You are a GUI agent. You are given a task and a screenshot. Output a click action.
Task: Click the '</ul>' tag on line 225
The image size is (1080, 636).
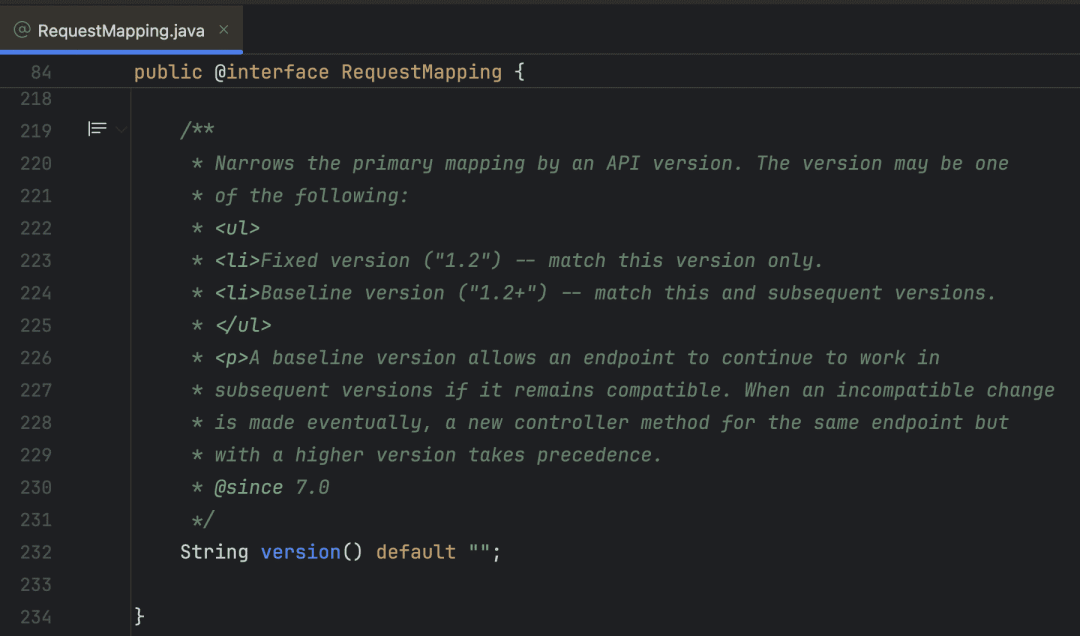(243, 325)
